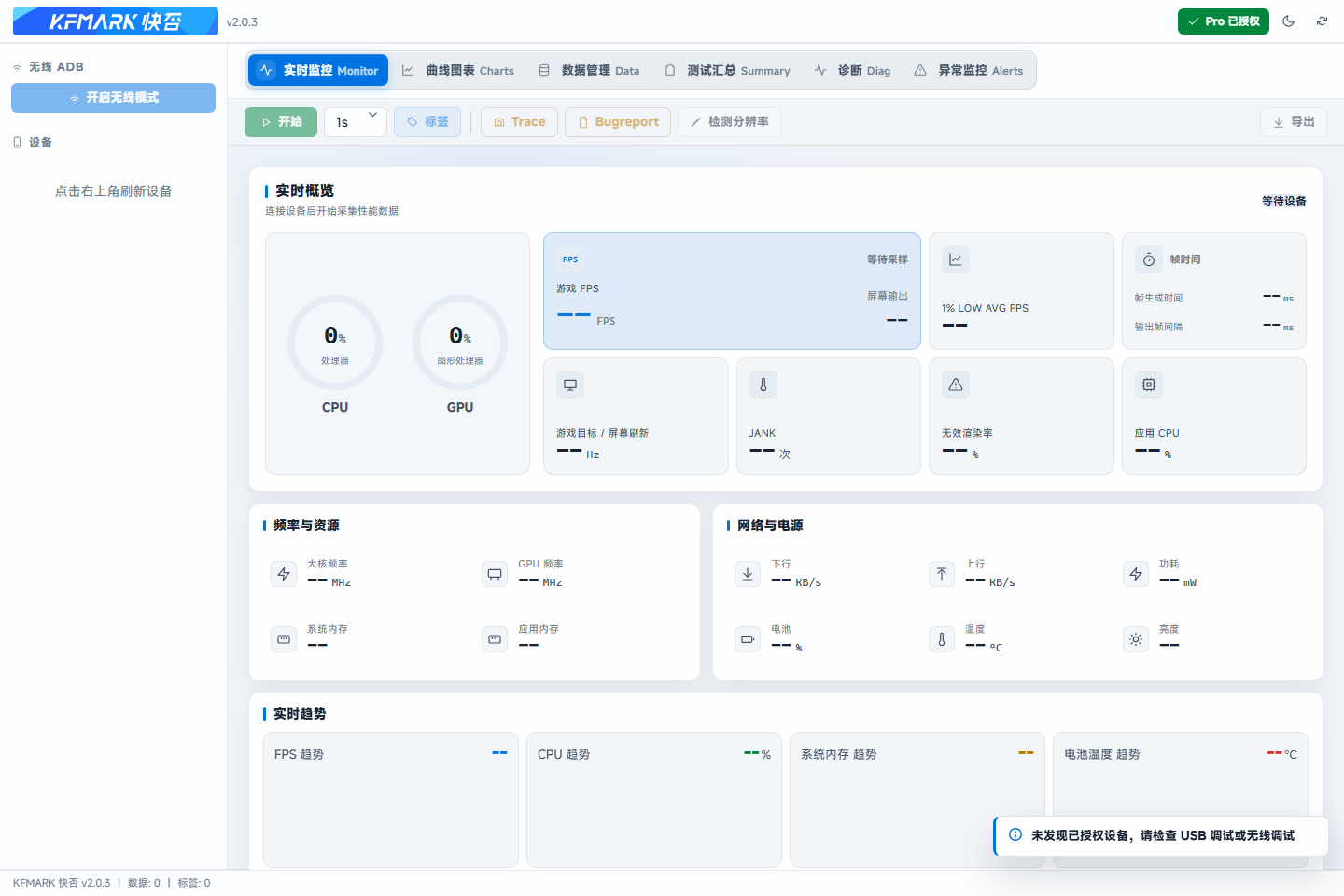Image resolution: width=1344 pixels, height=896 pixels.
Task: Click the v2.0.3 version label
Action: pyautogui.click(x=242, y=21)
